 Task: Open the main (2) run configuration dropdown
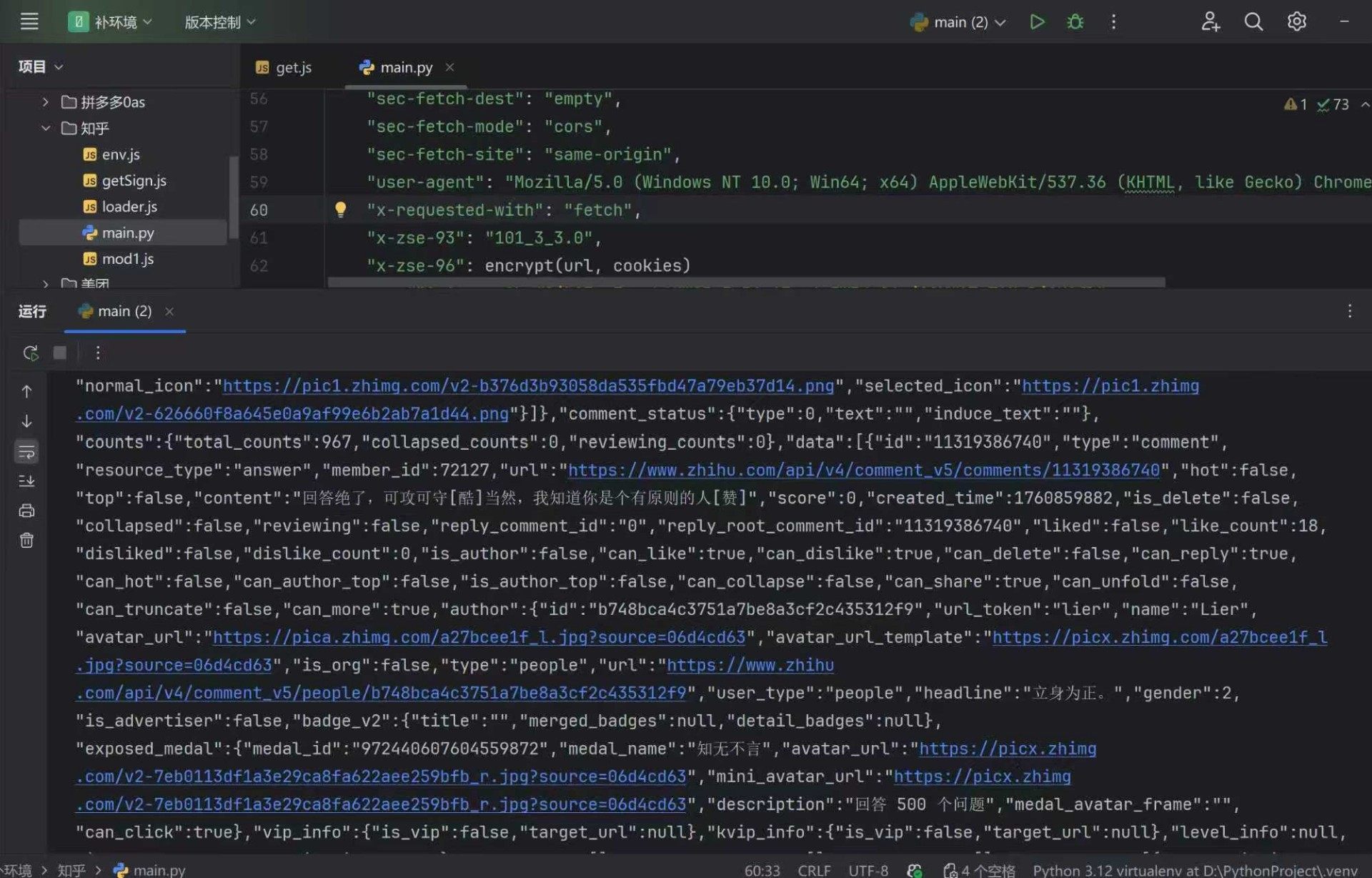click(960, 22)
